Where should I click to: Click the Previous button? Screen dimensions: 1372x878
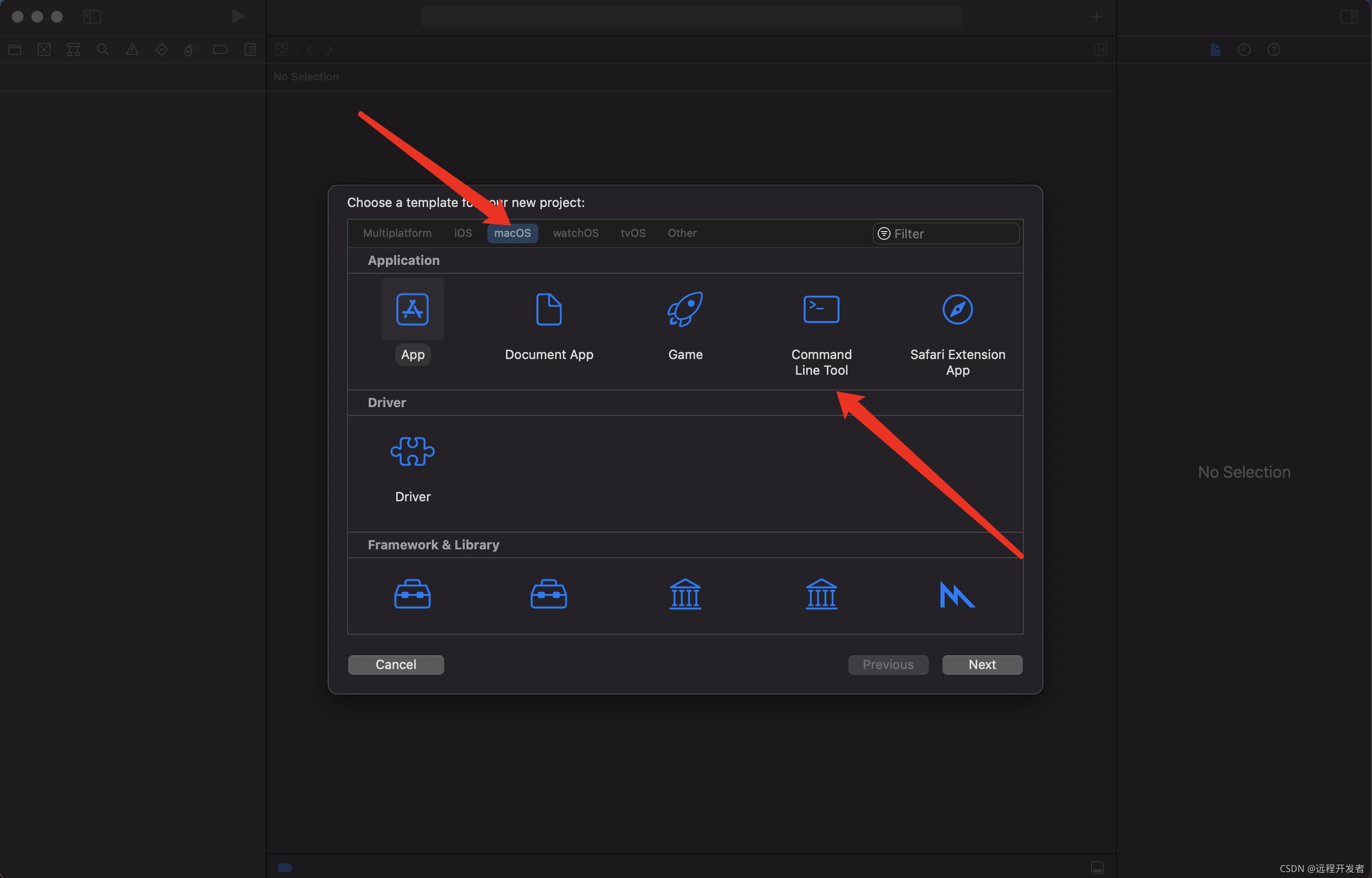888,665
